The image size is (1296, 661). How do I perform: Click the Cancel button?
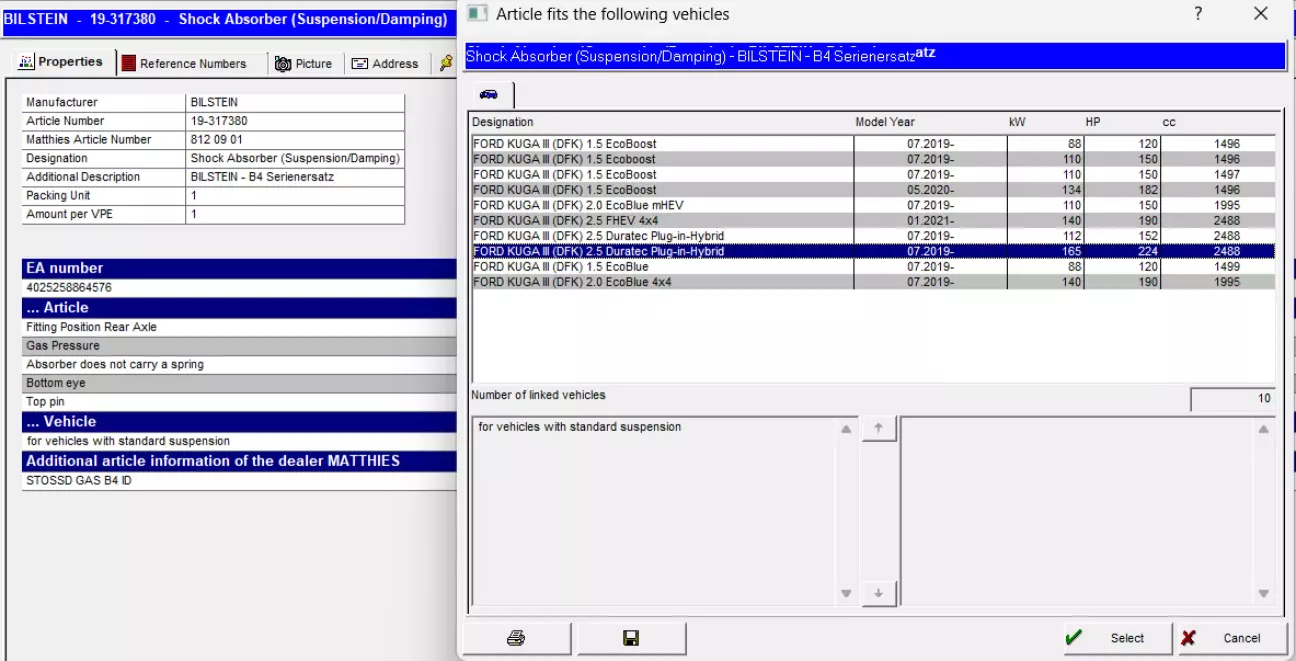1232,638
